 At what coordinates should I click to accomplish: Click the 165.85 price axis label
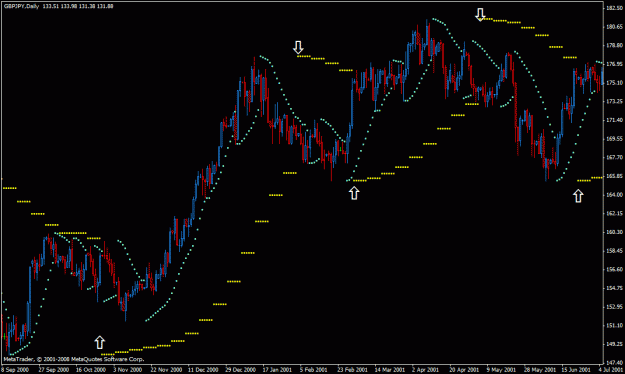click(x=614, y=176)
